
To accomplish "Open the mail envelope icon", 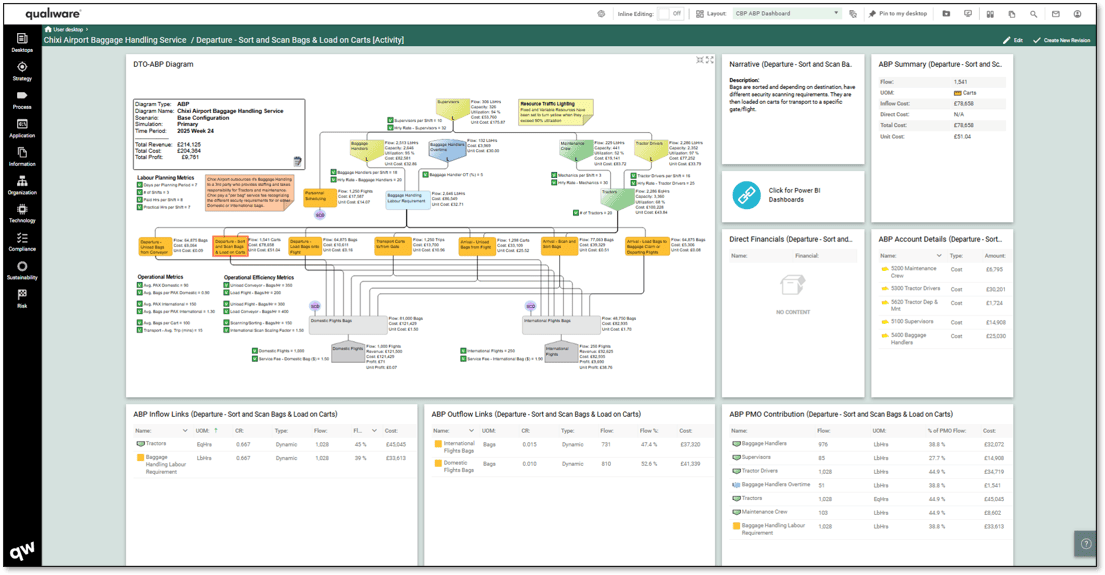I will click(x=1055, y=14).
